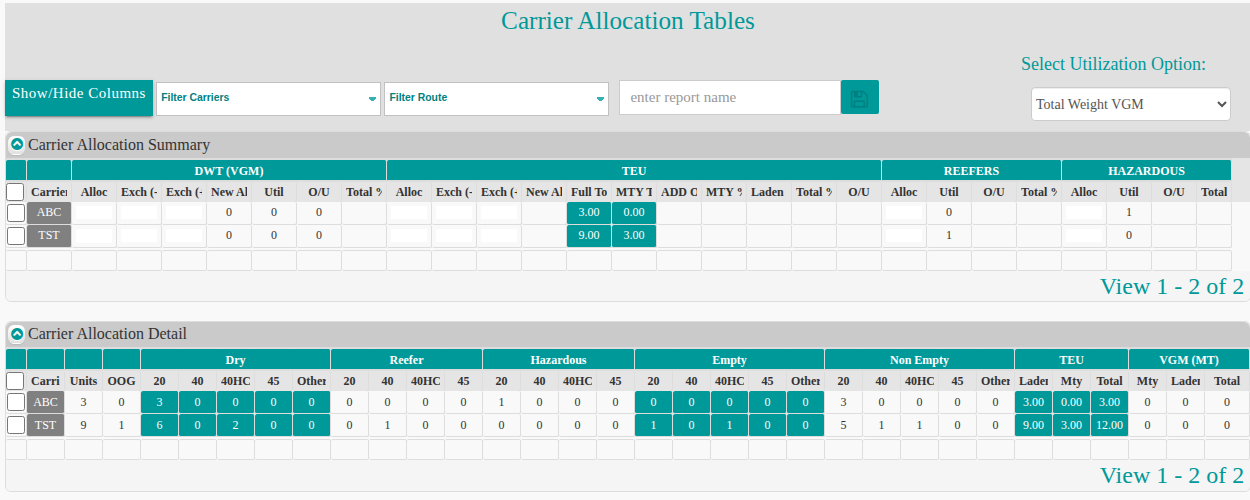Click the Non Empty group header

(920, 360)
